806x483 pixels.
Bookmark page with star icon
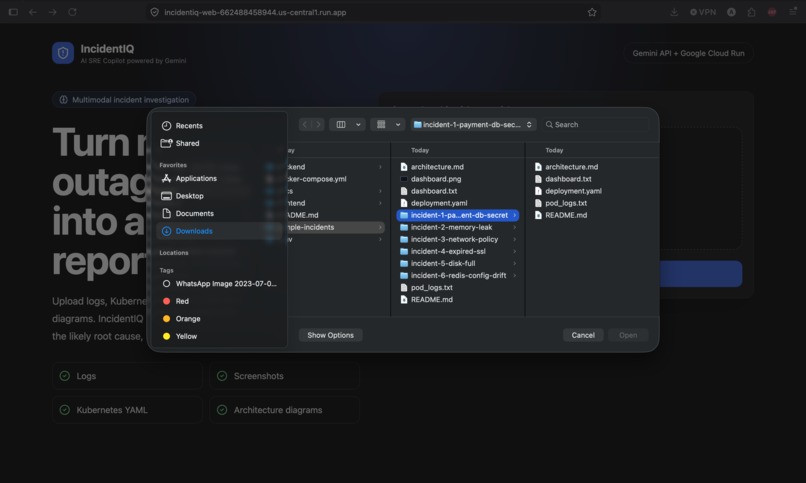(592, 12)
